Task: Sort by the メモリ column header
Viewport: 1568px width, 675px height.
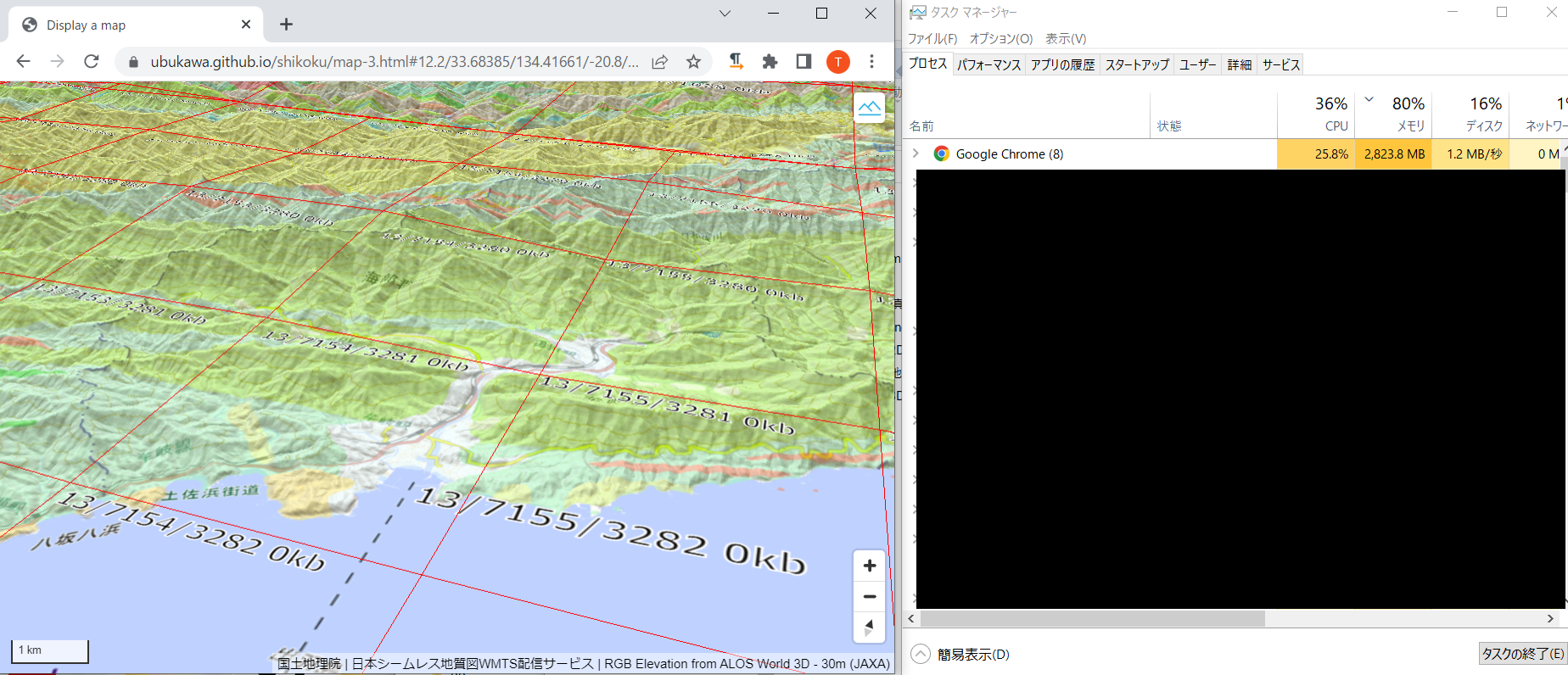Action: click(x=1393, y=115)
